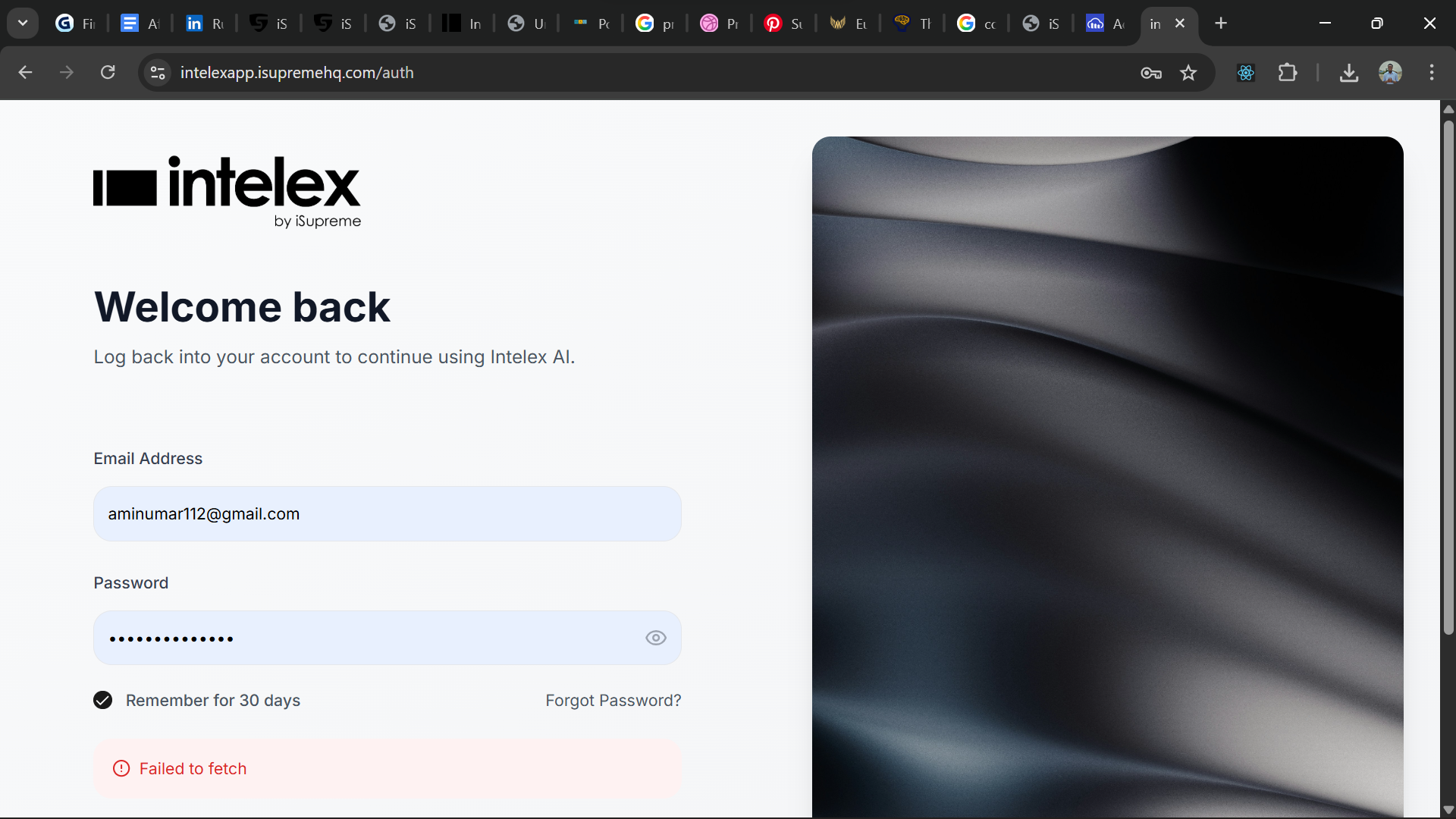
Task: Open the Downloads icon in the toolbar
Action: 1350,73
